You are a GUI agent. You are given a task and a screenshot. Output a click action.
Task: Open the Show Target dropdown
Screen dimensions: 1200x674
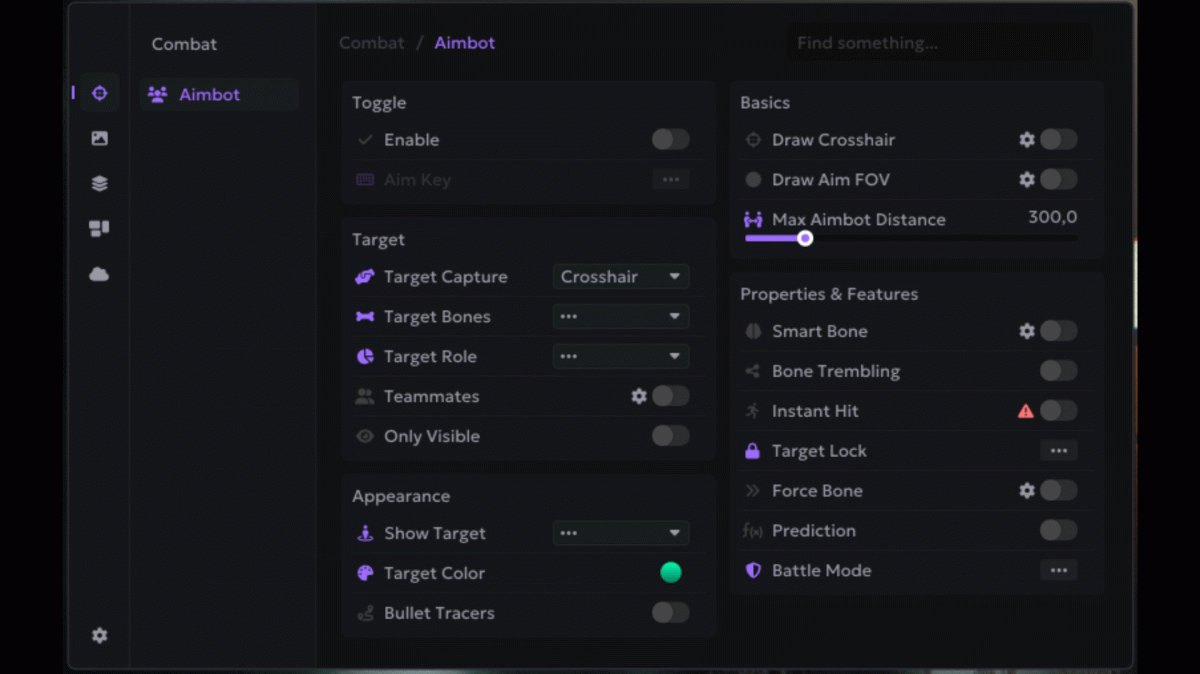point(620,533)
